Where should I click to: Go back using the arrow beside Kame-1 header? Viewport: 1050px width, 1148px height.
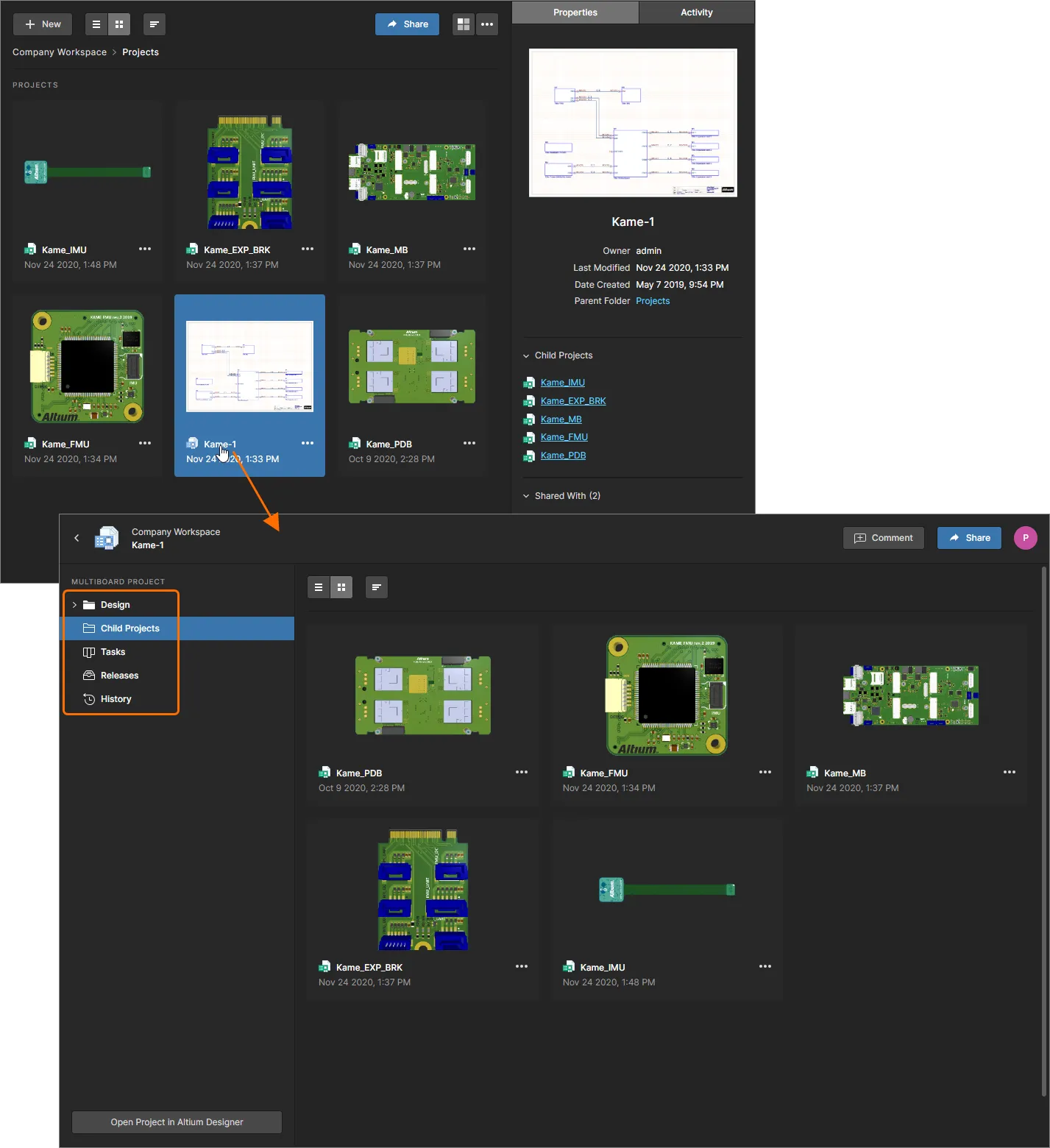point(77,538)
